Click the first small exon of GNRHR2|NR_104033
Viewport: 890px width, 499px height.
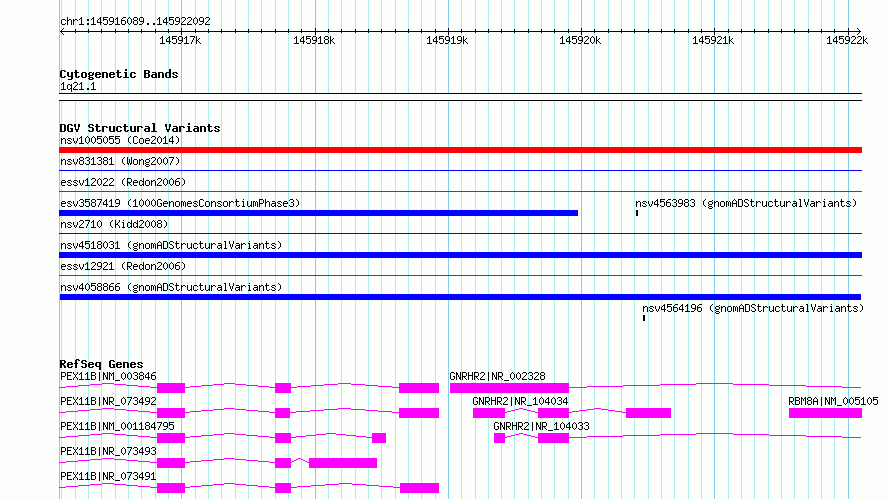pos(499,438)
